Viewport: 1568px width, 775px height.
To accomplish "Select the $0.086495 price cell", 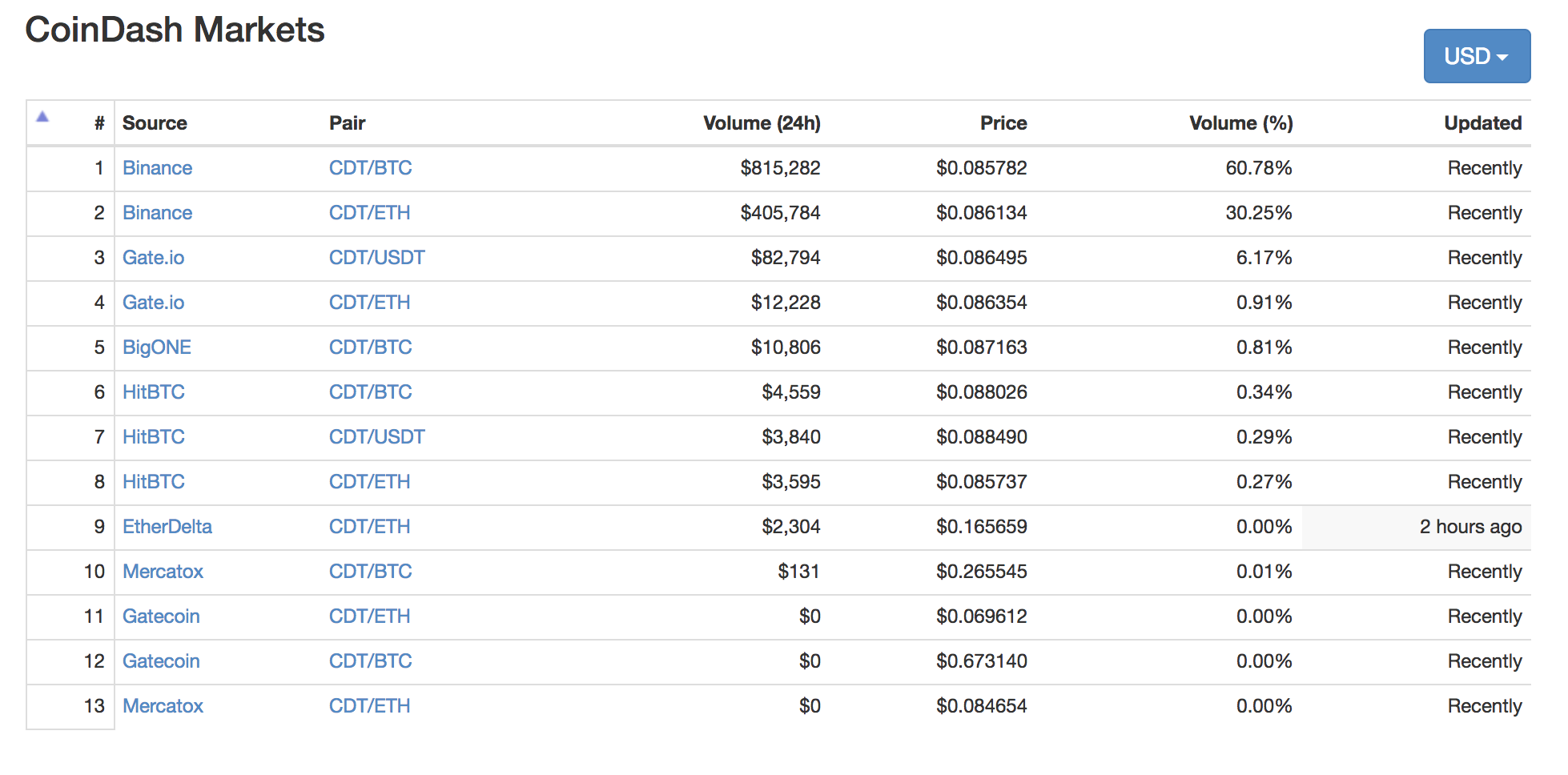I will click(x=982, y=258).
